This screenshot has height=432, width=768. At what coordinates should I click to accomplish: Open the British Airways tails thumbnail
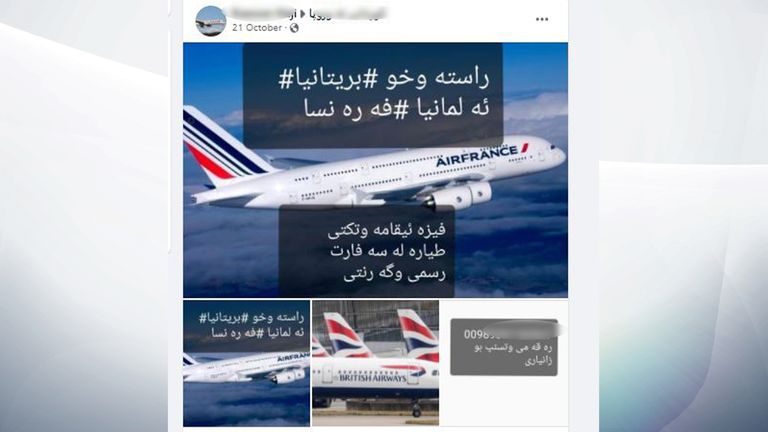tap(376, 363)
